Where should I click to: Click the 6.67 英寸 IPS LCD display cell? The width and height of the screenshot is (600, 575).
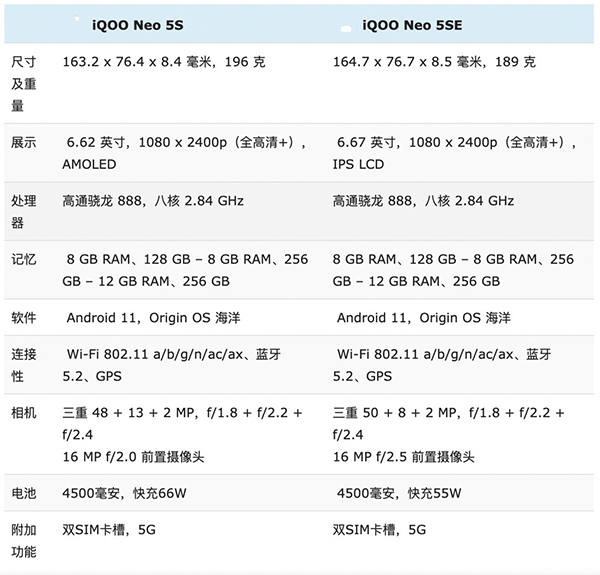coord(456,153)
